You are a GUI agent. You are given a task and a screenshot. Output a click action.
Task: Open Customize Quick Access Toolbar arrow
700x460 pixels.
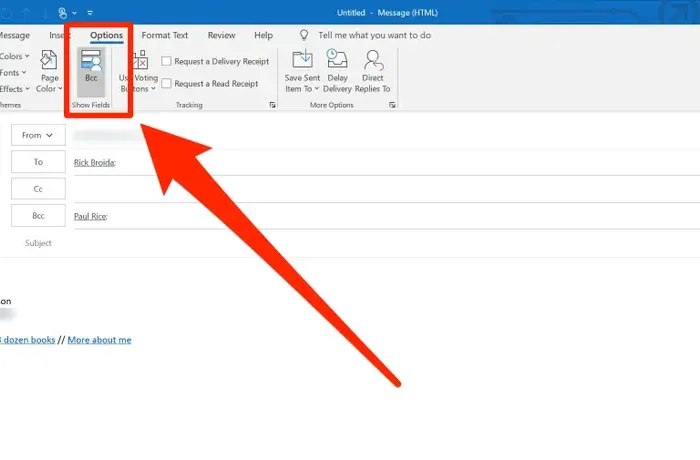90,13
